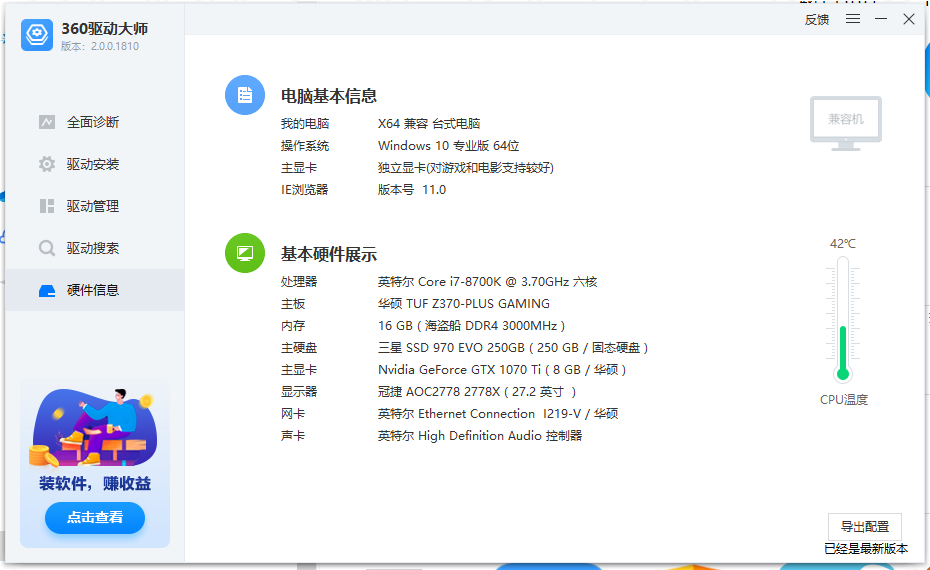
Task: Click 独立显卡(对游戏和电影支持较好) text
Action: [466, 168]
